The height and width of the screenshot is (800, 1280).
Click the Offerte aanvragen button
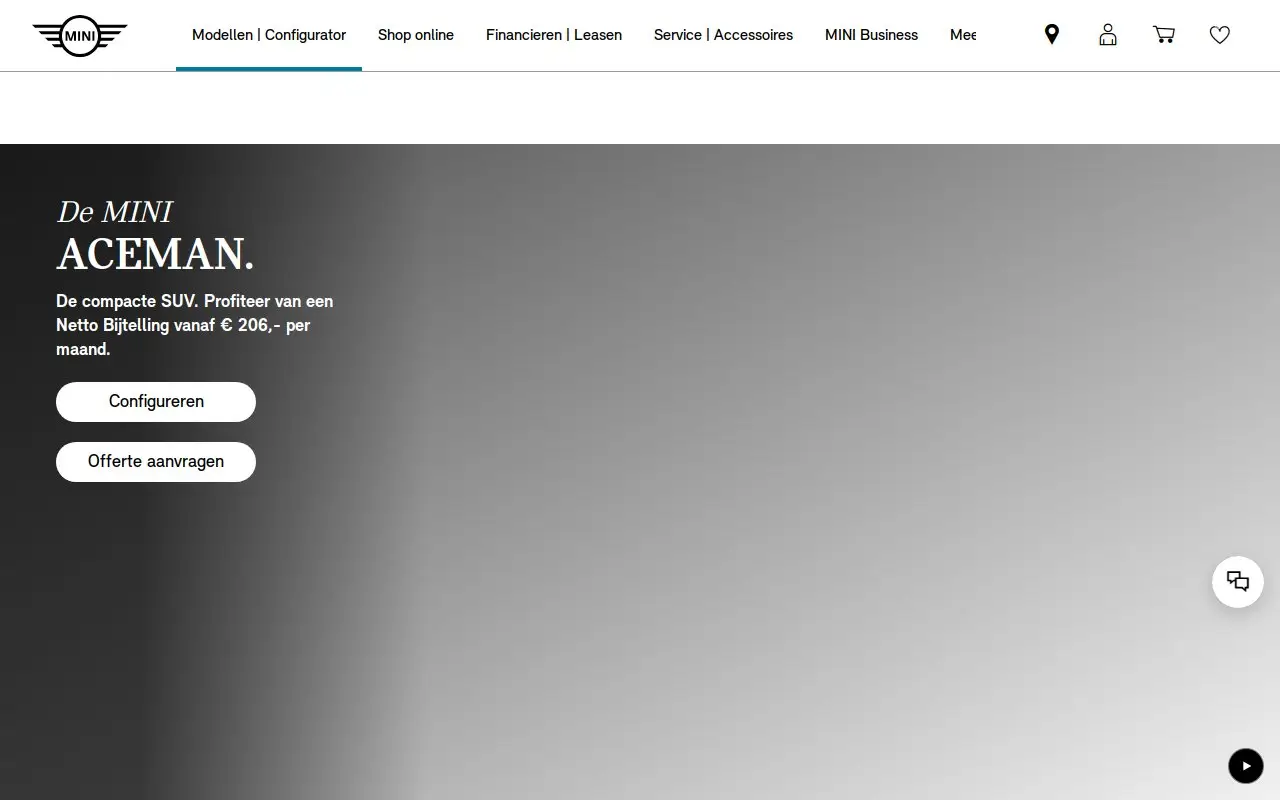click(156, 462)
